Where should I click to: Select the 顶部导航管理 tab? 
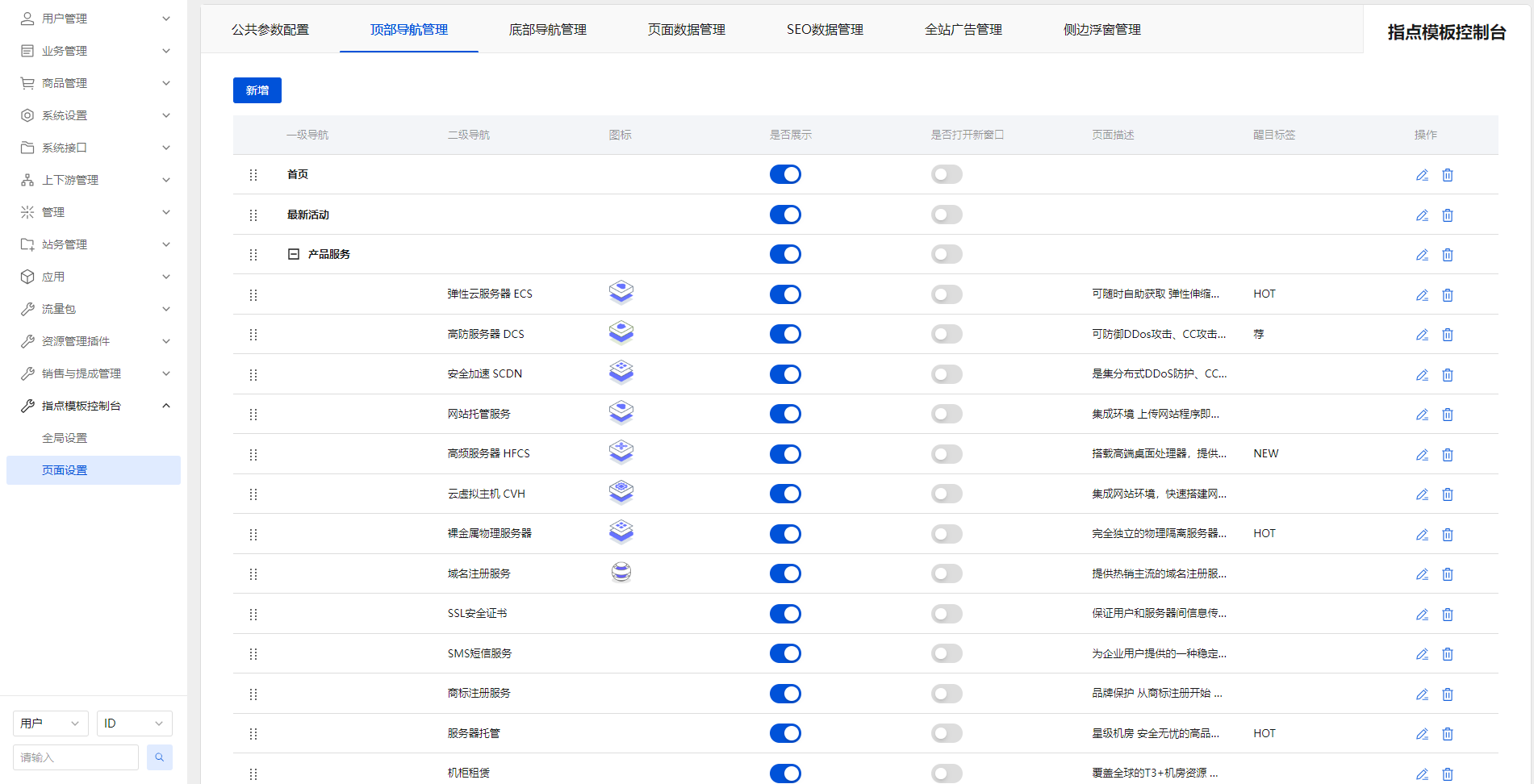coord(409,30)
